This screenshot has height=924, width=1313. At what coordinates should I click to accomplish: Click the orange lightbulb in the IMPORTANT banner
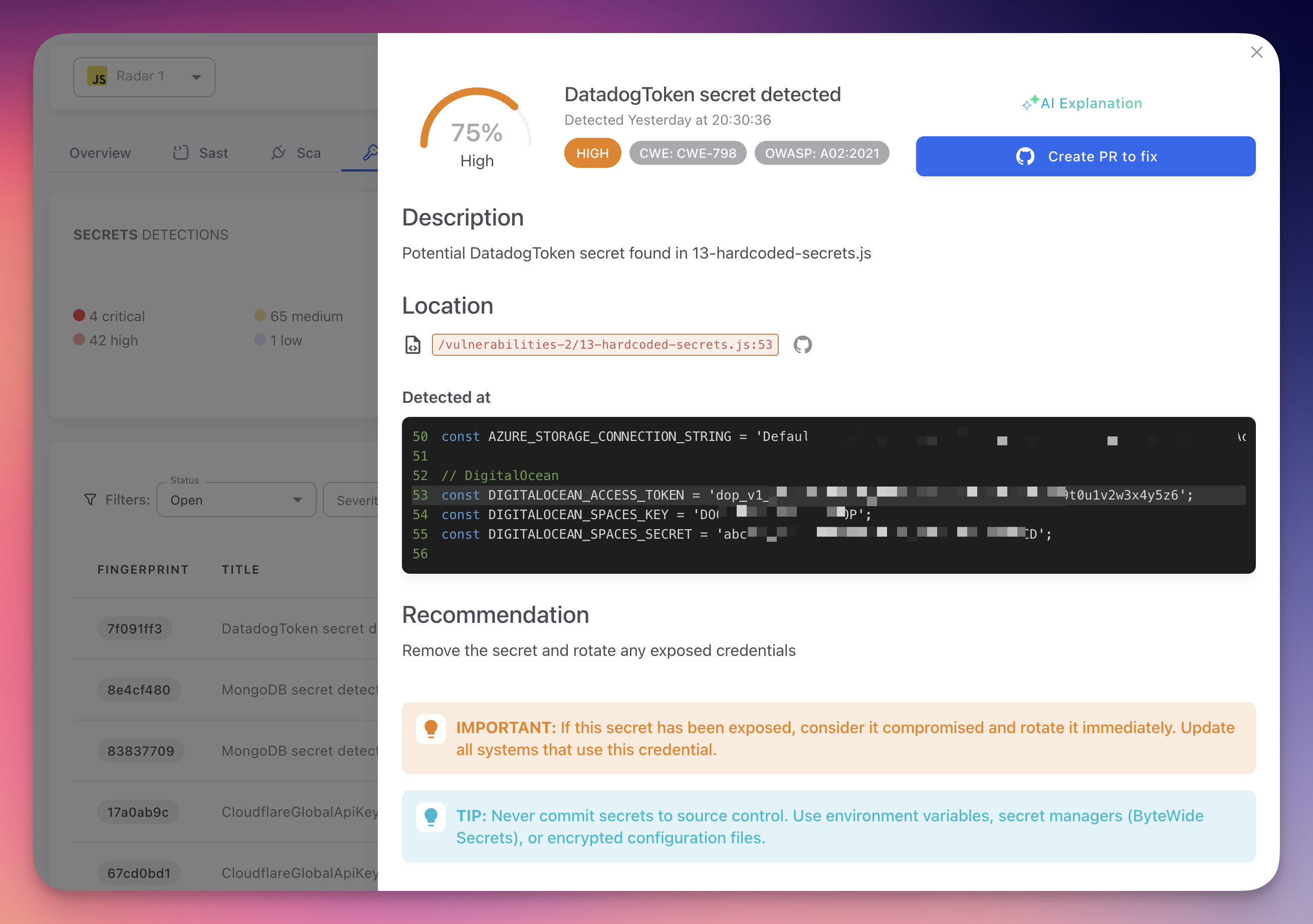431,728
